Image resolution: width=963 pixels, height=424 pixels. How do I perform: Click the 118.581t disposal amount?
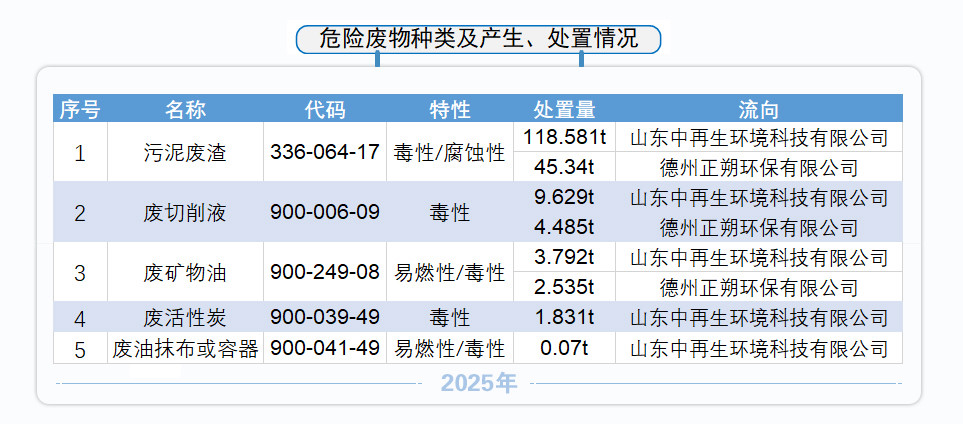[x=564, y=137]
